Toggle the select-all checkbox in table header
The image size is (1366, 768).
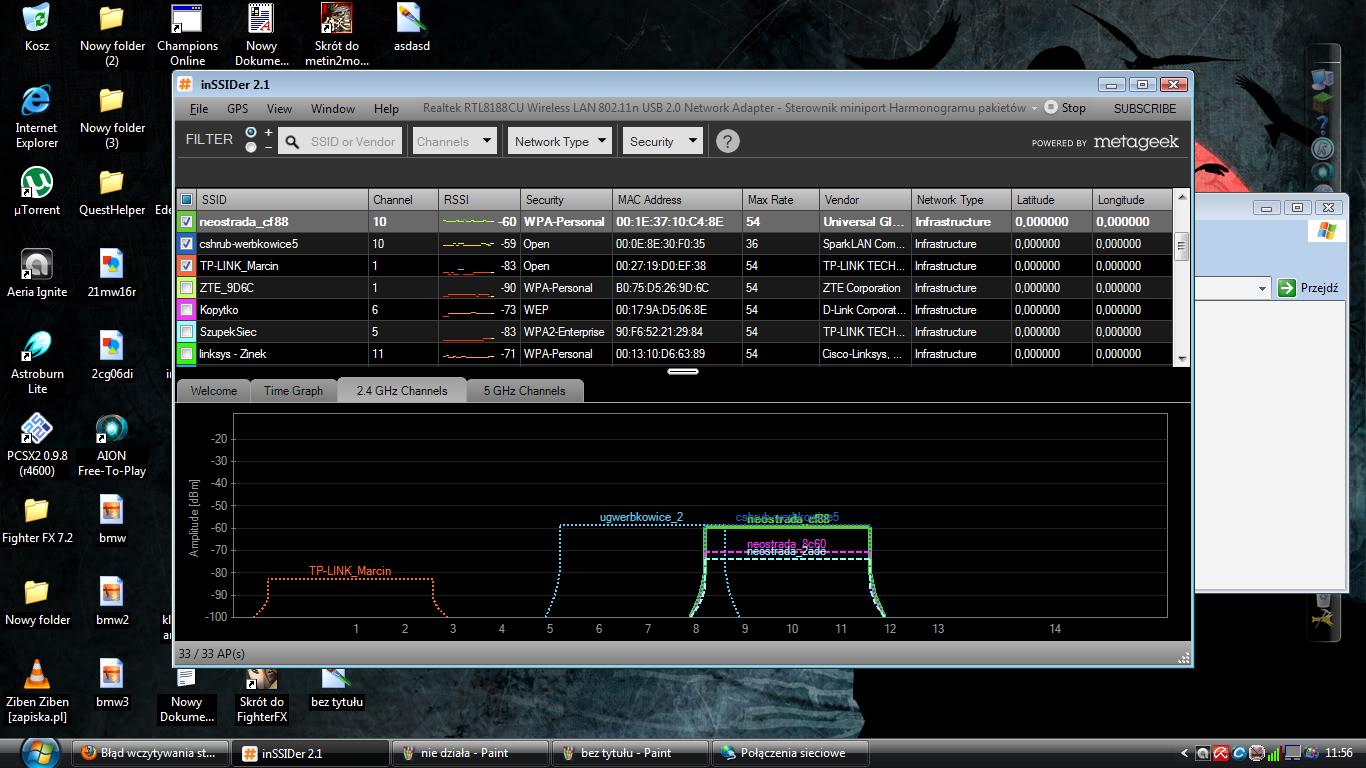[187, 200]
